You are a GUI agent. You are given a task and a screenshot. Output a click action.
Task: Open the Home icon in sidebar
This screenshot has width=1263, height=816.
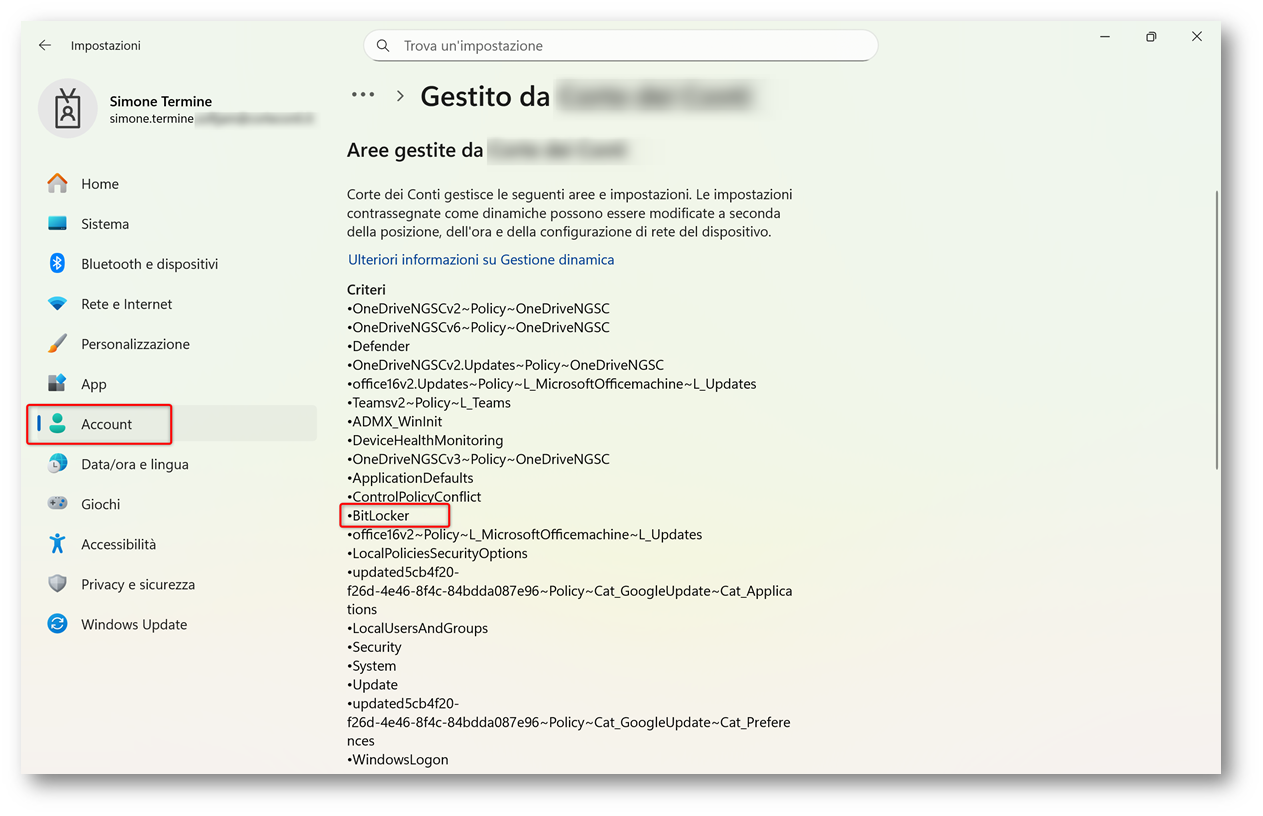[58, 184]
